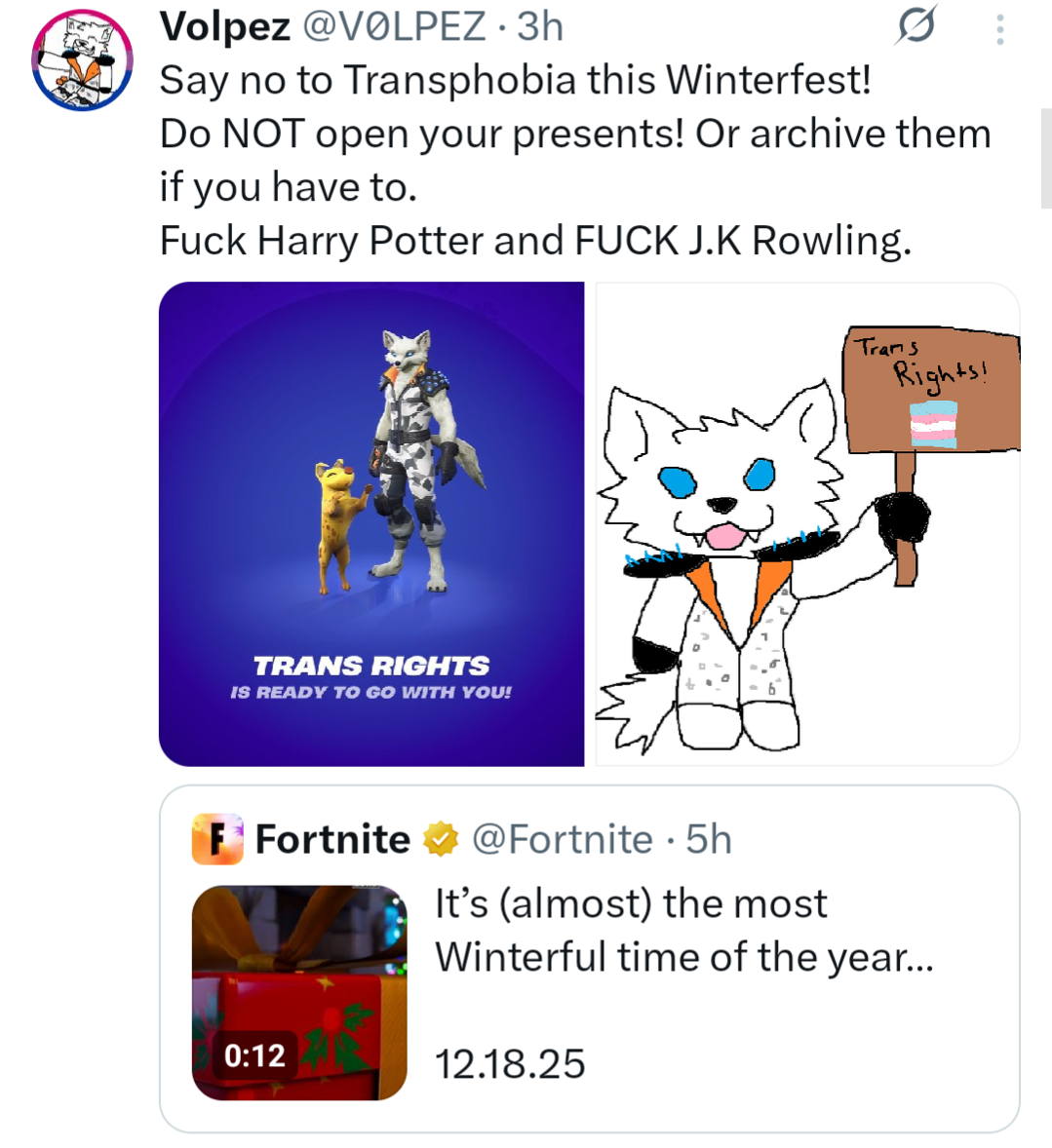The image size is (1052, 1148).
Task: Click the Fortnite account logo icon
Action: pos(216,839)
